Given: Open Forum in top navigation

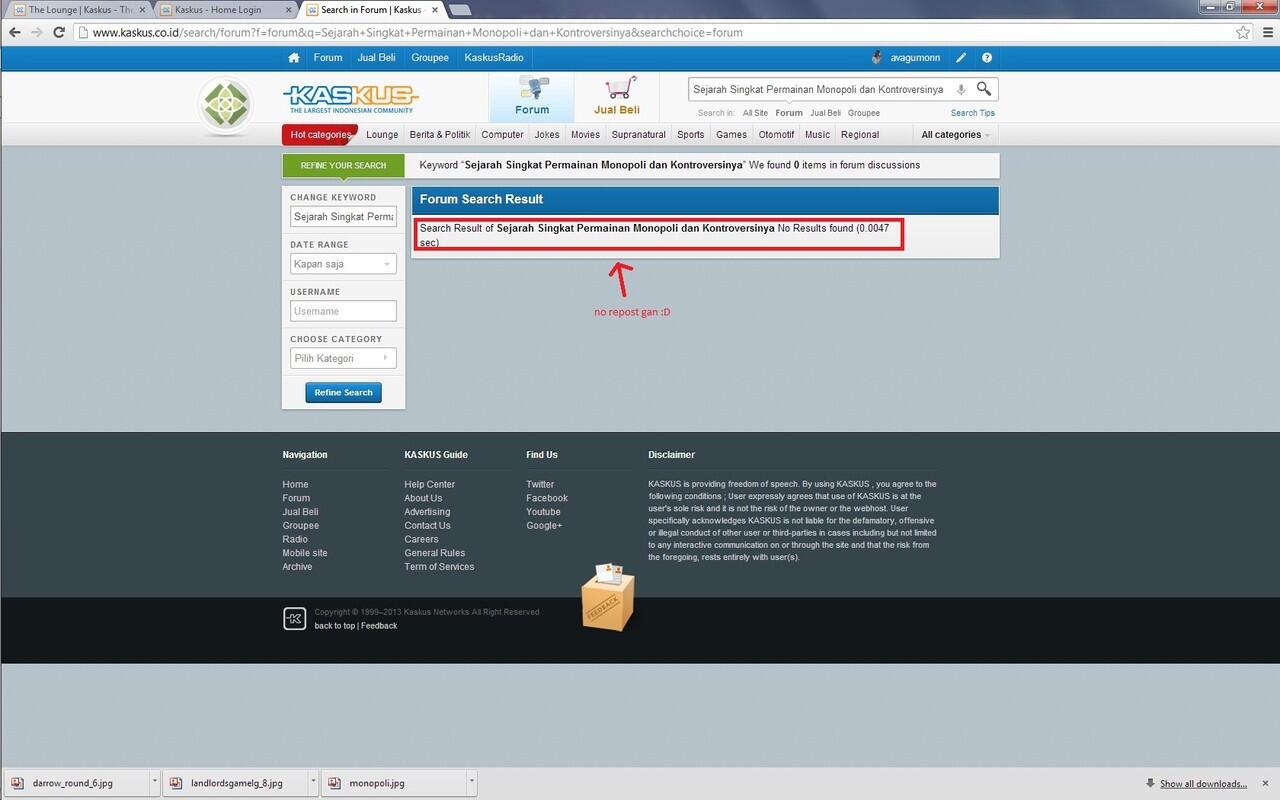Looking at the screenshot, I should click(x=328, y=58).
